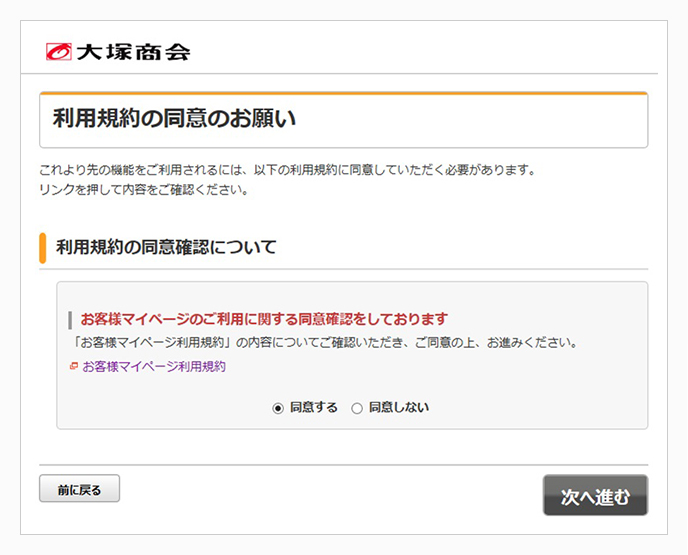
Task: Select the 同意する radio button
Action: pos(278,408)
